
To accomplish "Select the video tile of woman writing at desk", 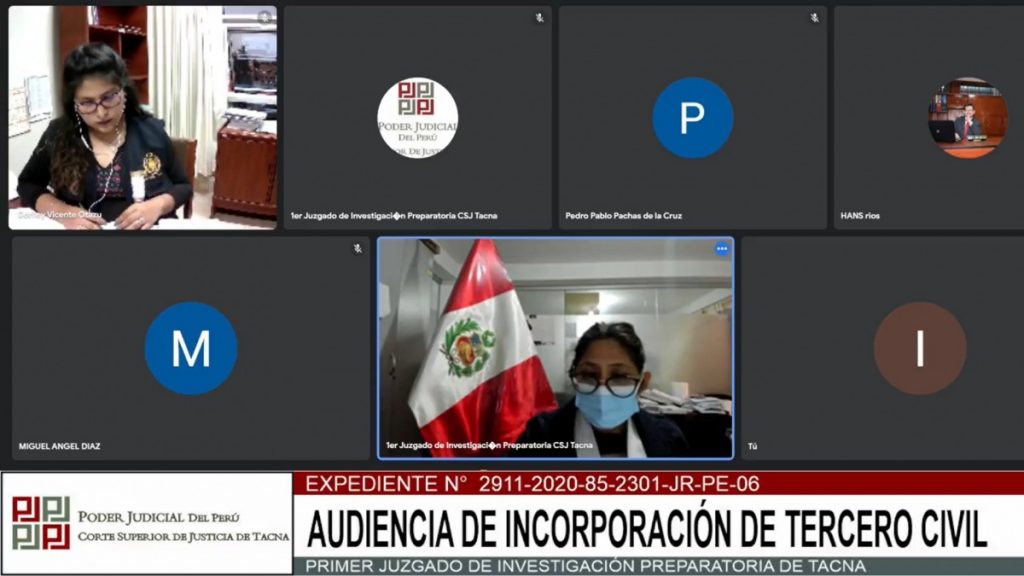I will (x=142, y=118).
